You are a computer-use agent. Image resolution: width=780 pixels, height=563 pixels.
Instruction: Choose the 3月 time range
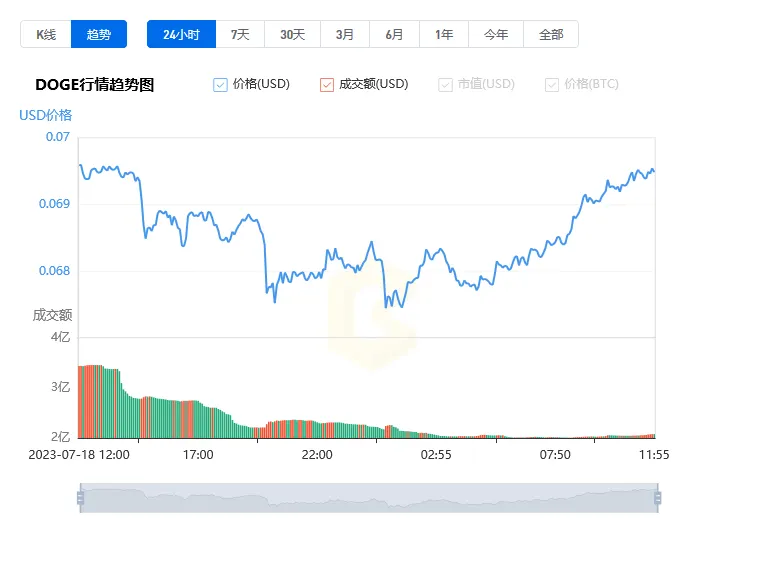tap(345, 34)
